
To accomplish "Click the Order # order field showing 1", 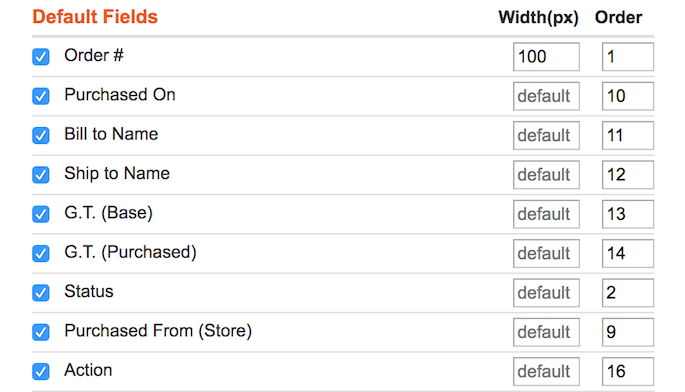I will point(628,57).
